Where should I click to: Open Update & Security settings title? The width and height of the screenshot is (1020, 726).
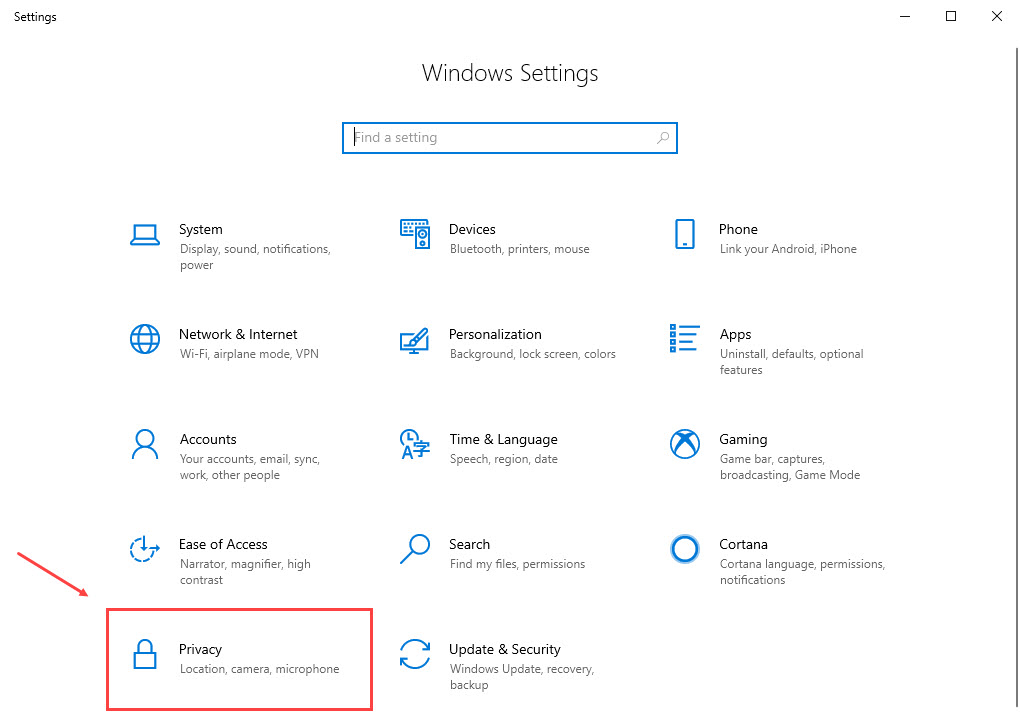click(x=505, y=649)
